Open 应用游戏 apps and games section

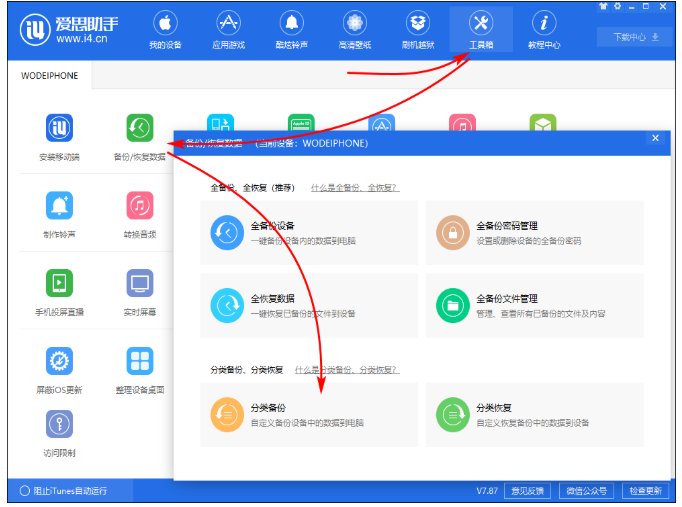[x=228, y=30]
